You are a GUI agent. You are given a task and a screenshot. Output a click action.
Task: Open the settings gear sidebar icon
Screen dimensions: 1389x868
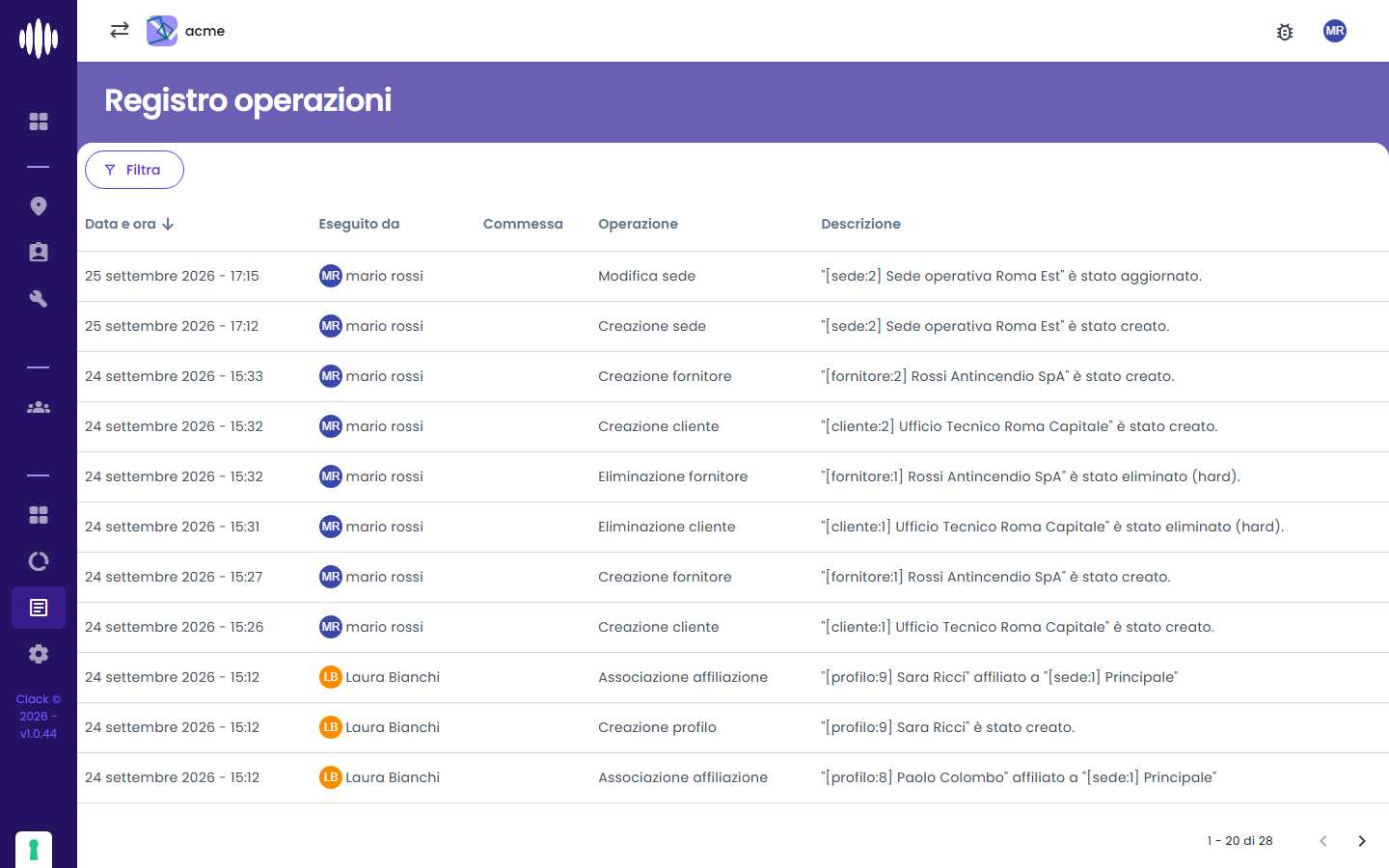click(x=39, y=654)
